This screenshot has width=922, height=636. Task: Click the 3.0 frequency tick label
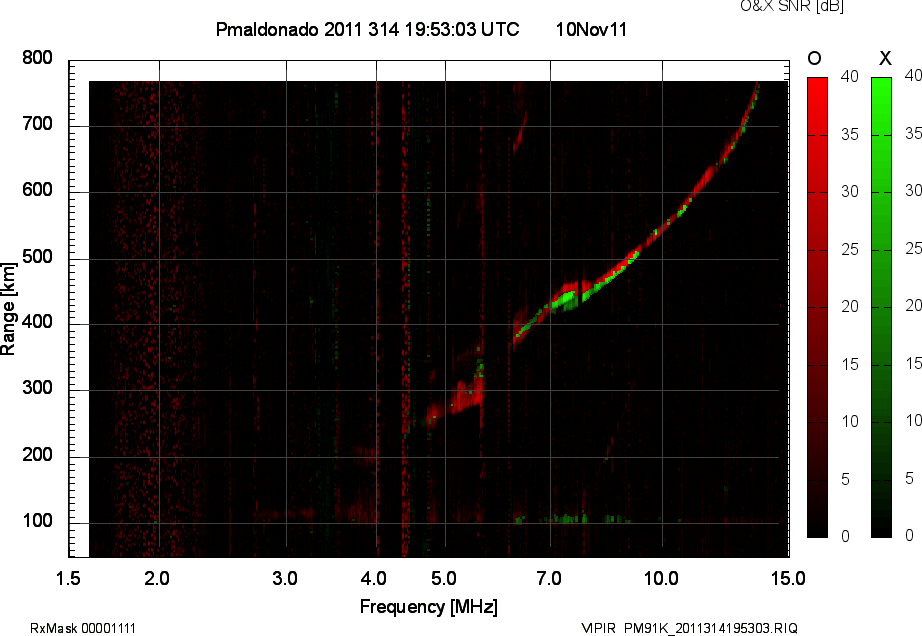coord(285,578)
